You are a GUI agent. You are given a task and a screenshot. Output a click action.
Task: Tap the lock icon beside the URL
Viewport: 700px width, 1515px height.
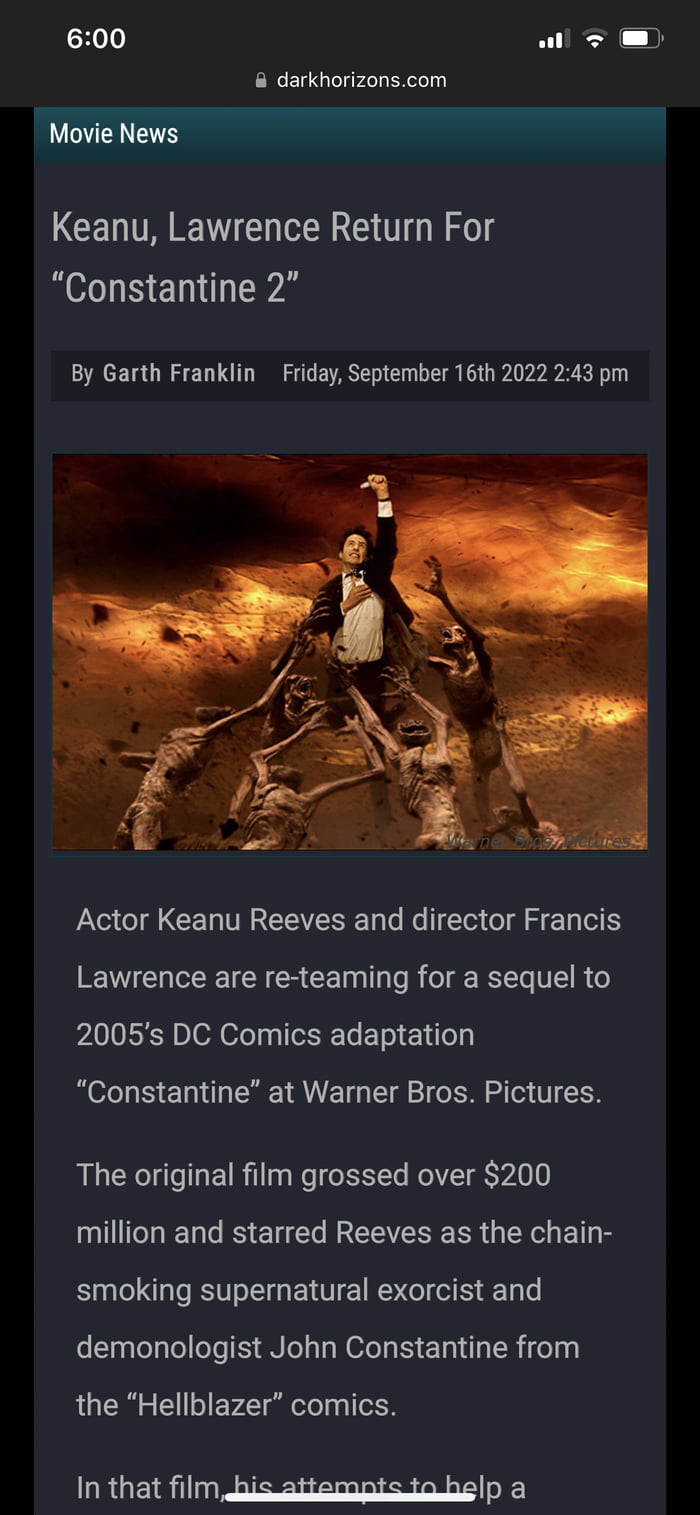point(262,80)
